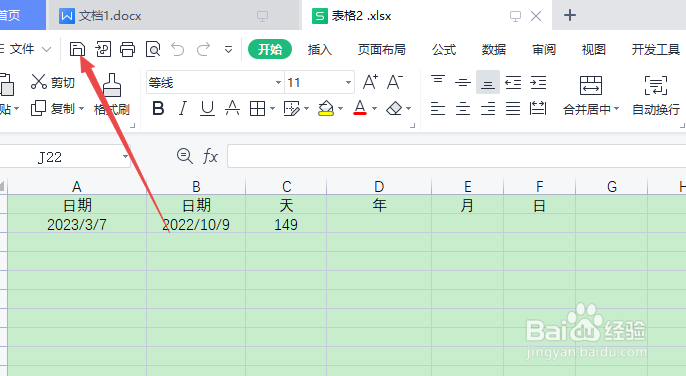
Task: Open the font size 11 dropdown
Action: [348, 82]
